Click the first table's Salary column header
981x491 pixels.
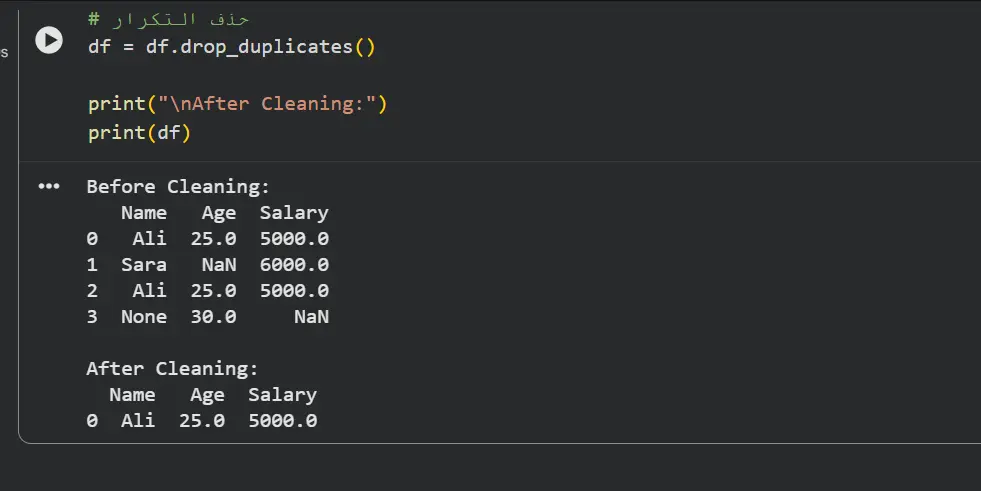(294, 213)
